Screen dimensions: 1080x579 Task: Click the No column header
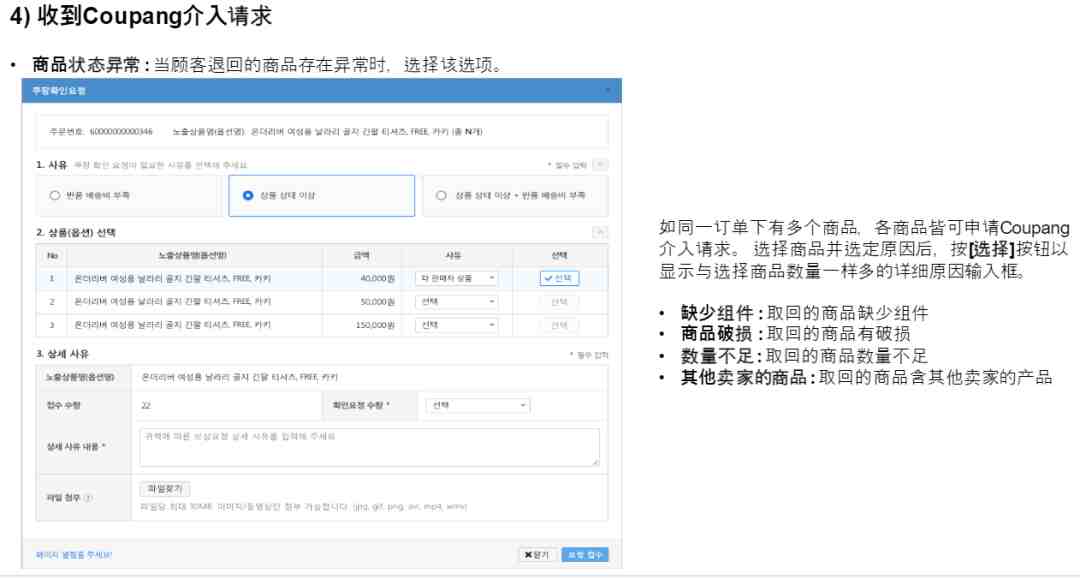point(52,255)
